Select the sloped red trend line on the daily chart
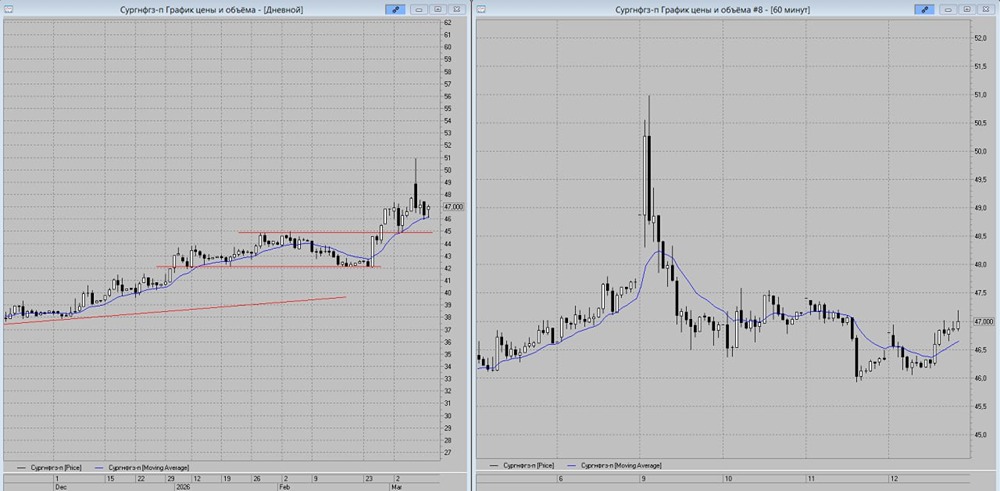The width and height of the screenshot is (1000, 491). tap(174, 311)
